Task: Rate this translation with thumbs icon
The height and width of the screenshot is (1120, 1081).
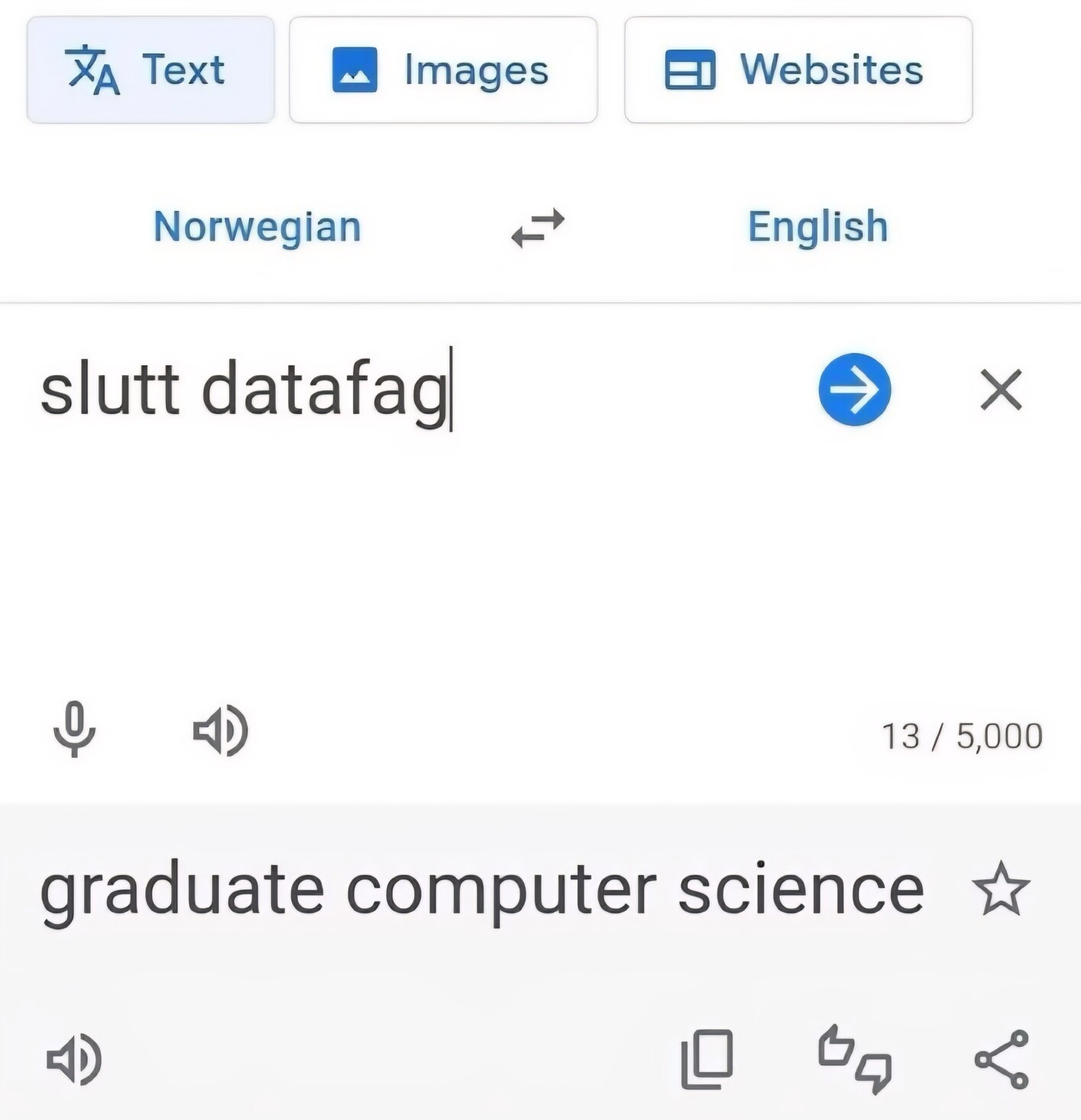Action: pyautogui.click(x=854, y=1060)
